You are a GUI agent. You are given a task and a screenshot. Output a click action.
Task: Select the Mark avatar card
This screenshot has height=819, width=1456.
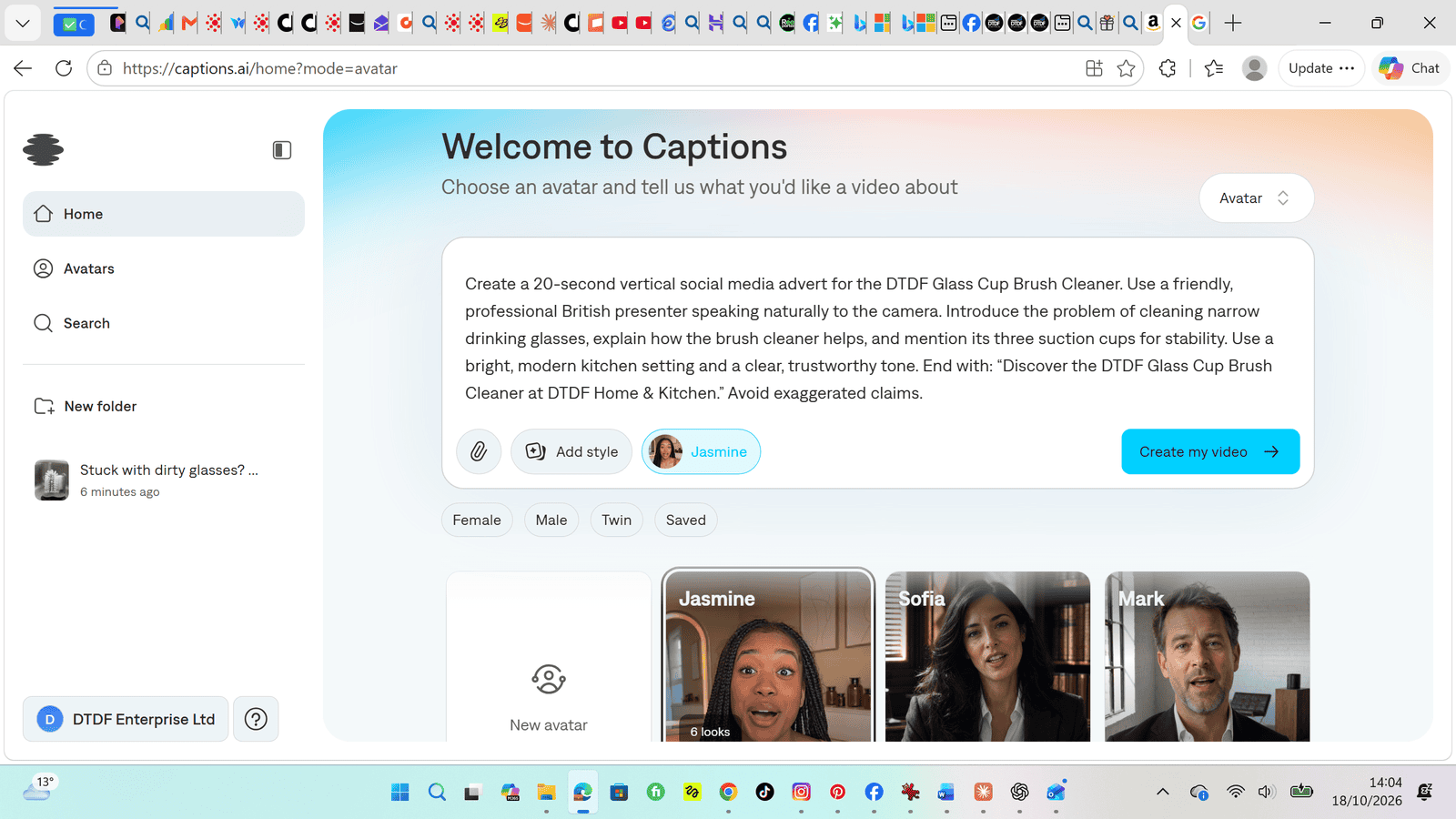pyautogui.click(x=1207, y=657)
